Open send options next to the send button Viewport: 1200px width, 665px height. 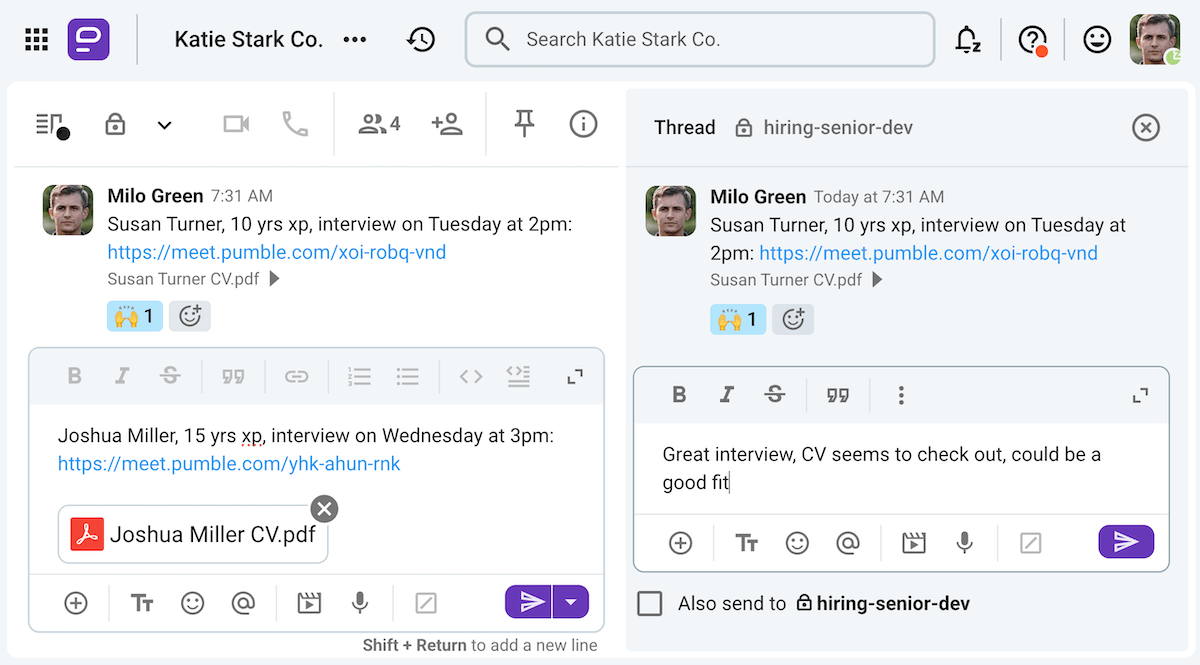pos(572,601)
